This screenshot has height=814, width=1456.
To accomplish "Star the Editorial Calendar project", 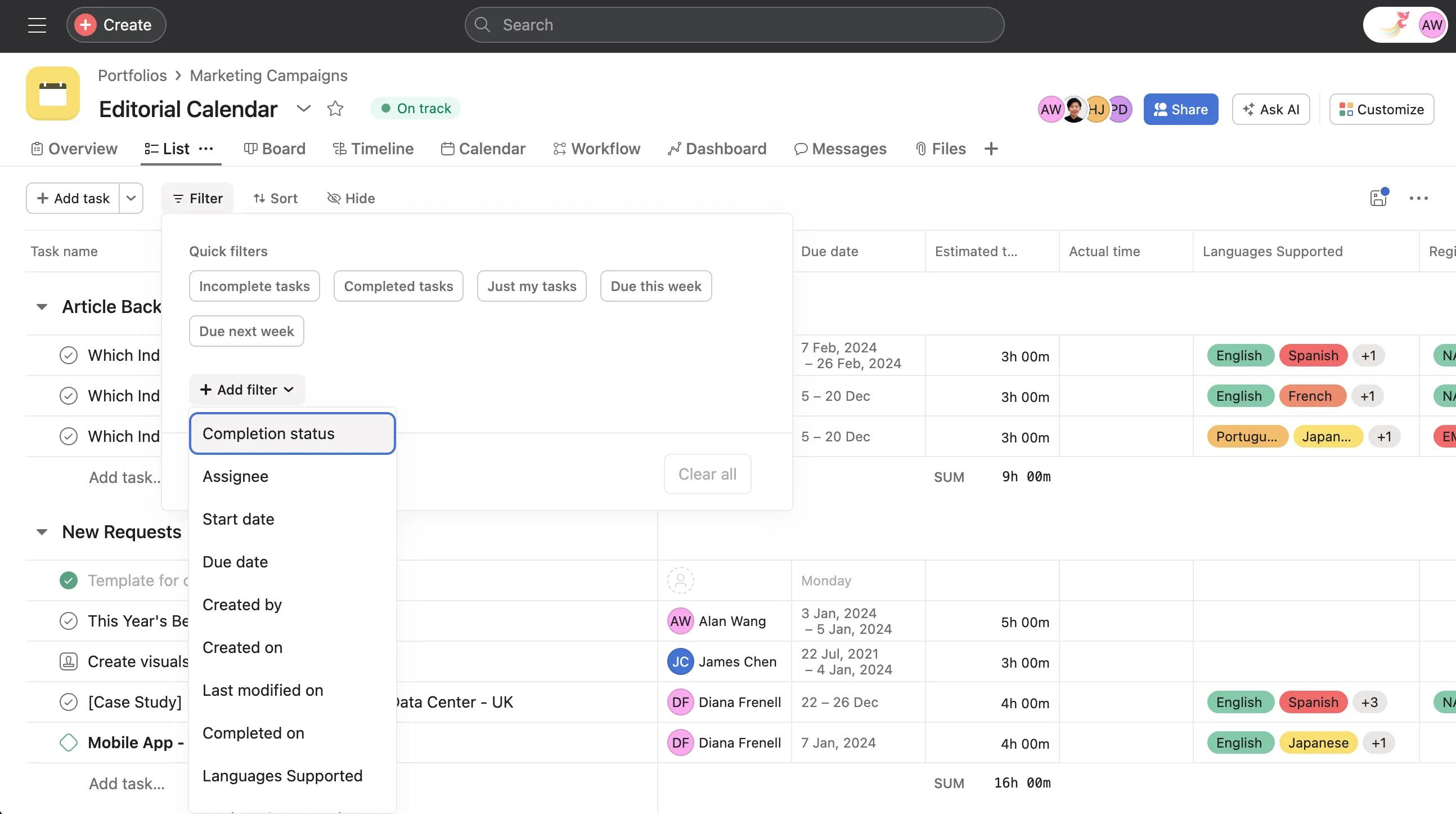I will pyautogui.click(x=335, y=108).
